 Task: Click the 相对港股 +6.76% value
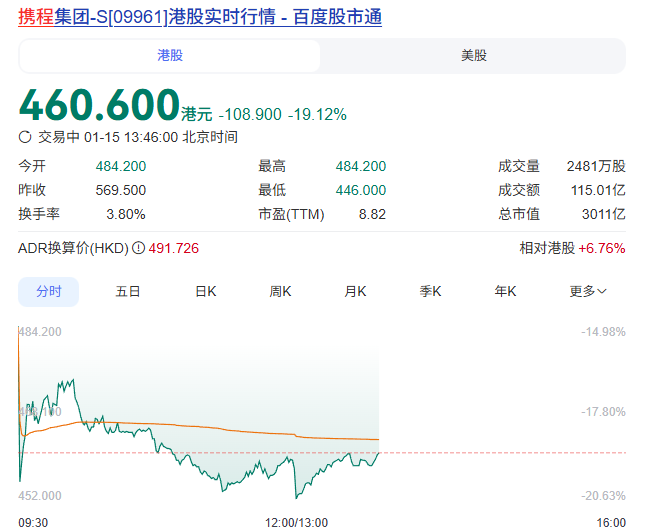(602, 248)
